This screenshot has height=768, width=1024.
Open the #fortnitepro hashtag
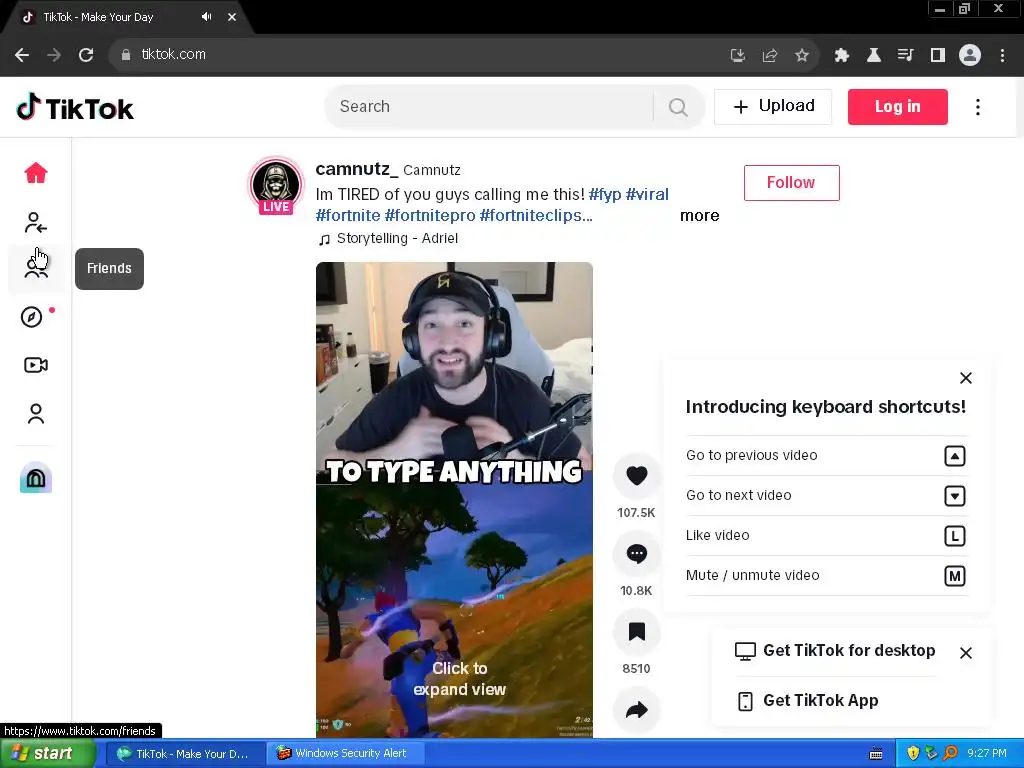pyautogui.click(x=430, y=216)
